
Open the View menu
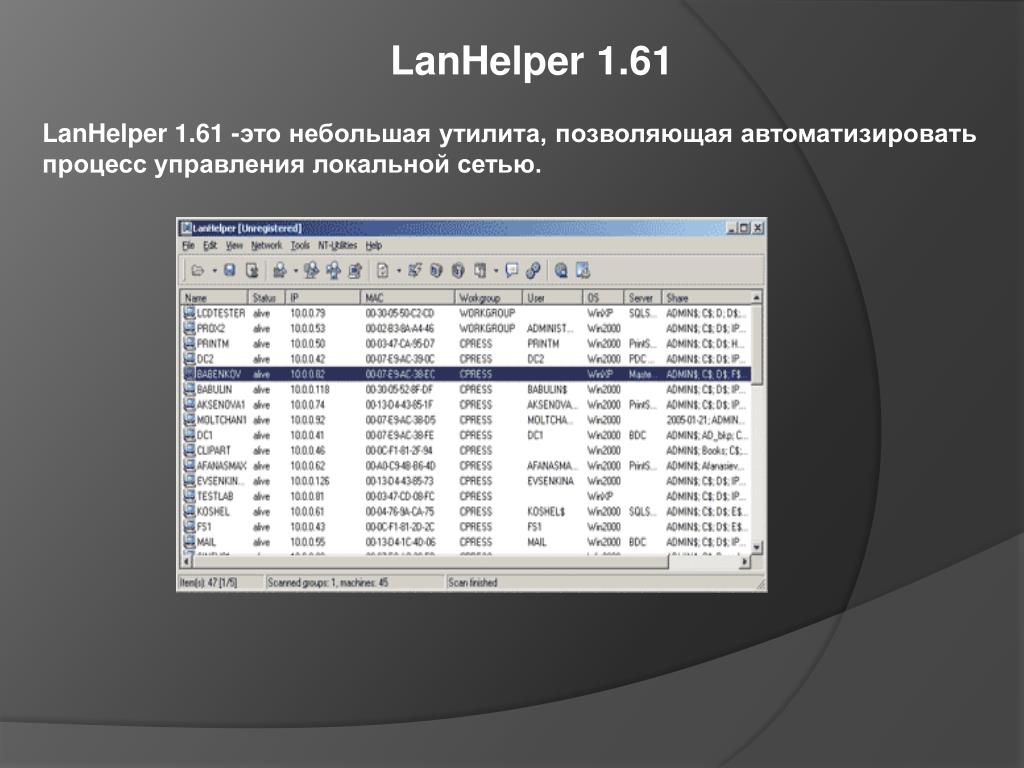(234, 246)
